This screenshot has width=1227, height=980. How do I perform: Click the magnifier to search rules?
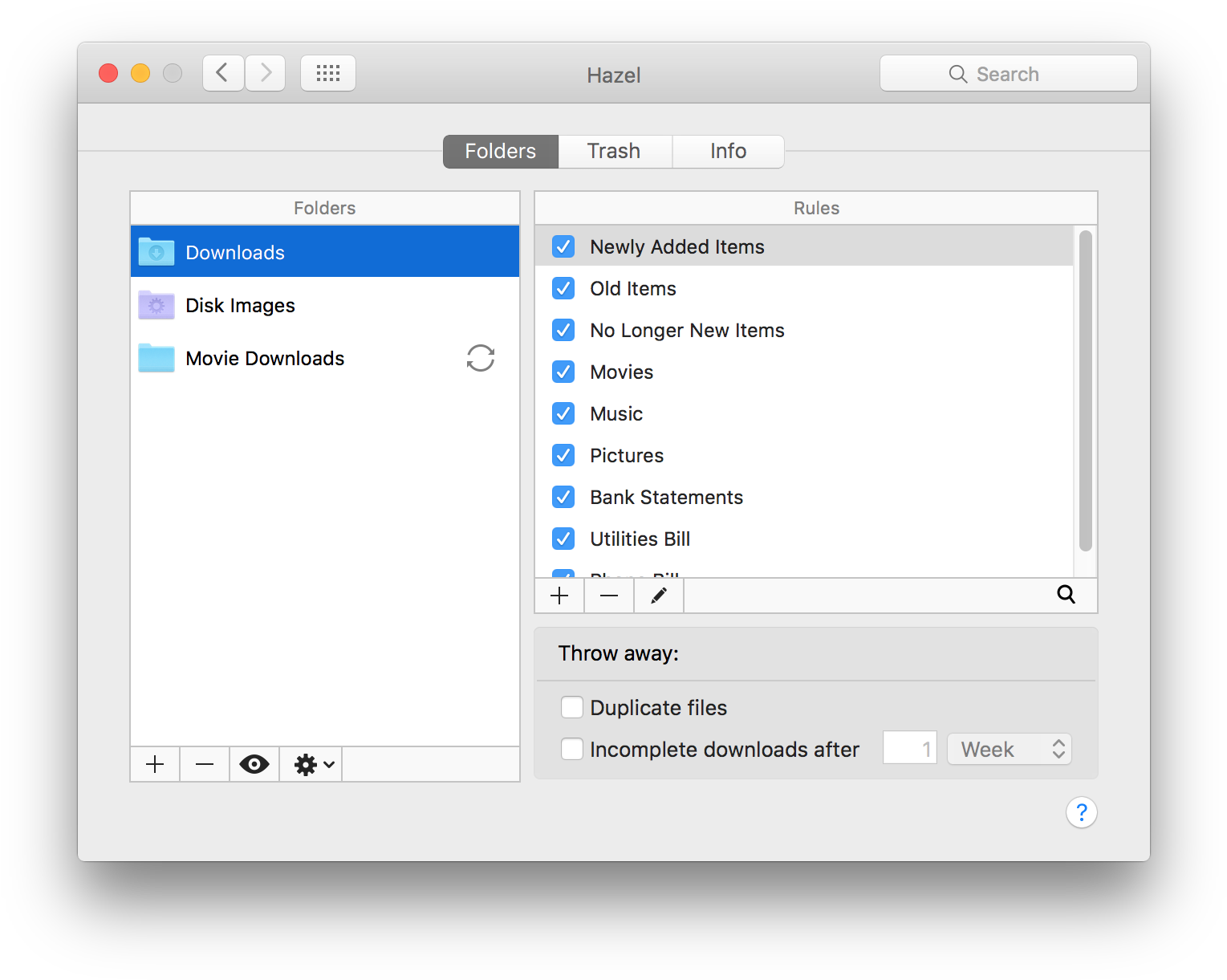[1065, 595]
